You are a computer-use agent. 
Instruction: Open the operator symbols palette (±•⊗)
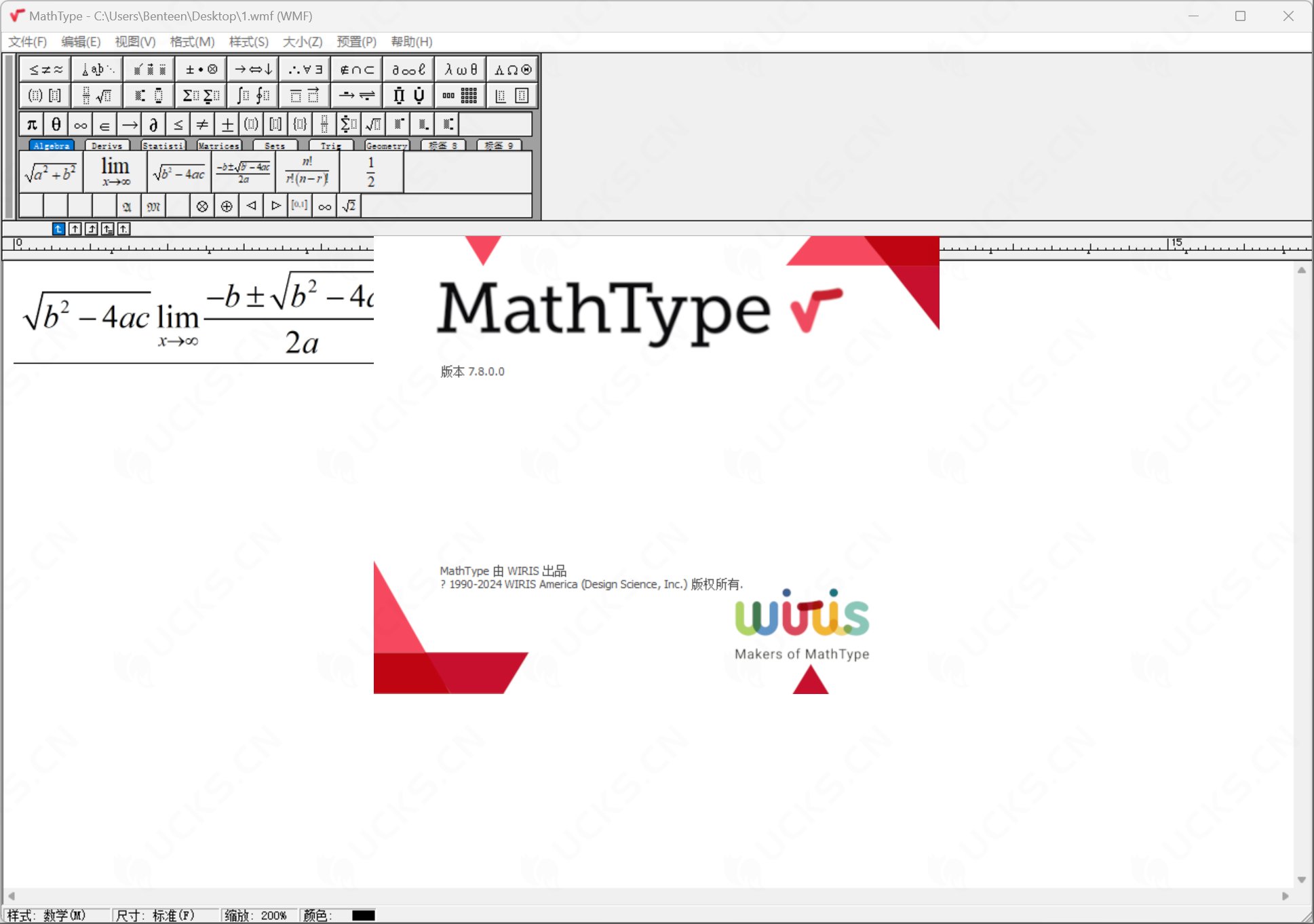click(x=201, y=69)
